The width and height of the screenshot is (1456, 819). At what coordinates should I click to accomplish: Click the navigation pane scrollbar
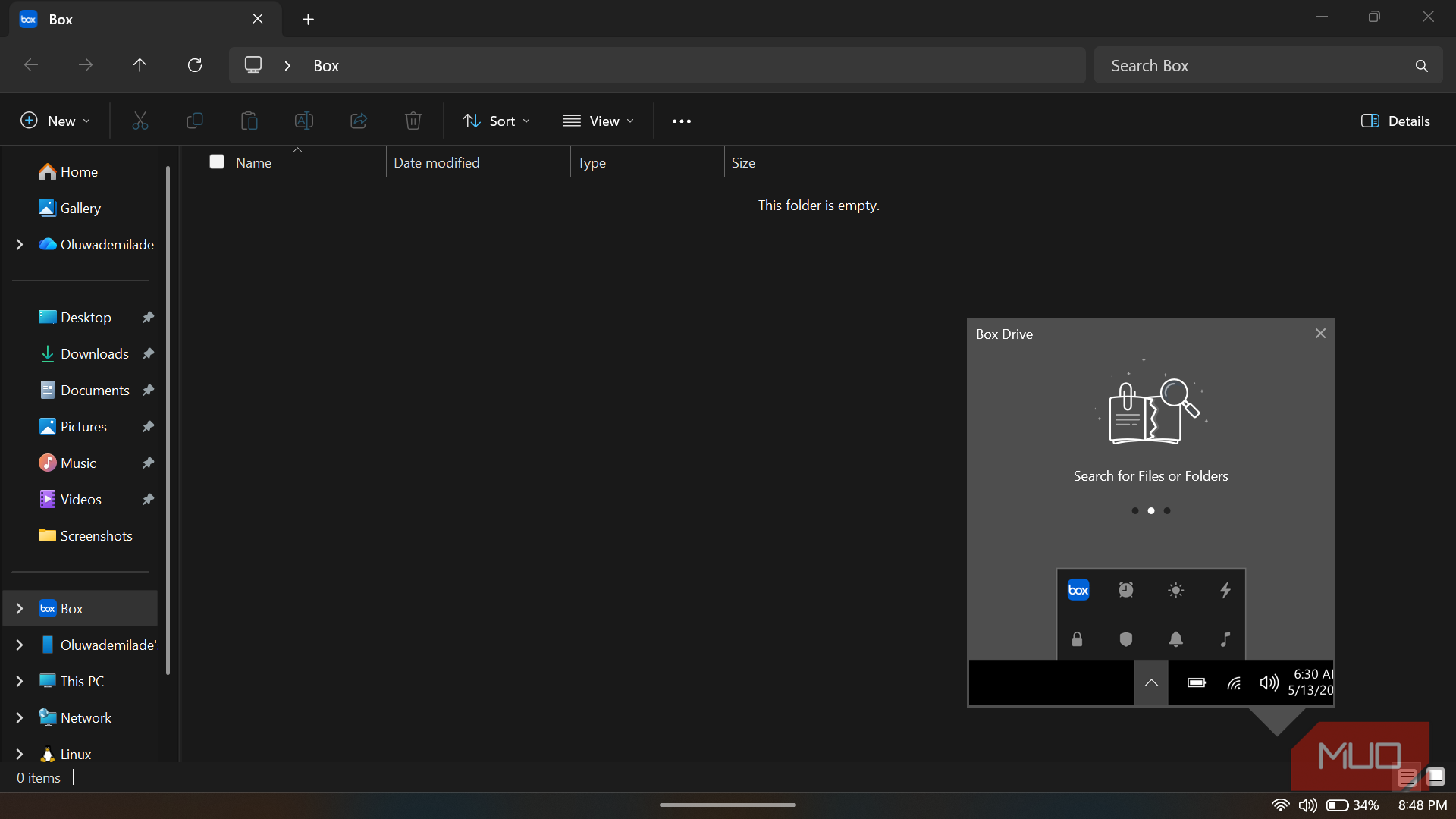pyautogui.click(x=168, y=421)
